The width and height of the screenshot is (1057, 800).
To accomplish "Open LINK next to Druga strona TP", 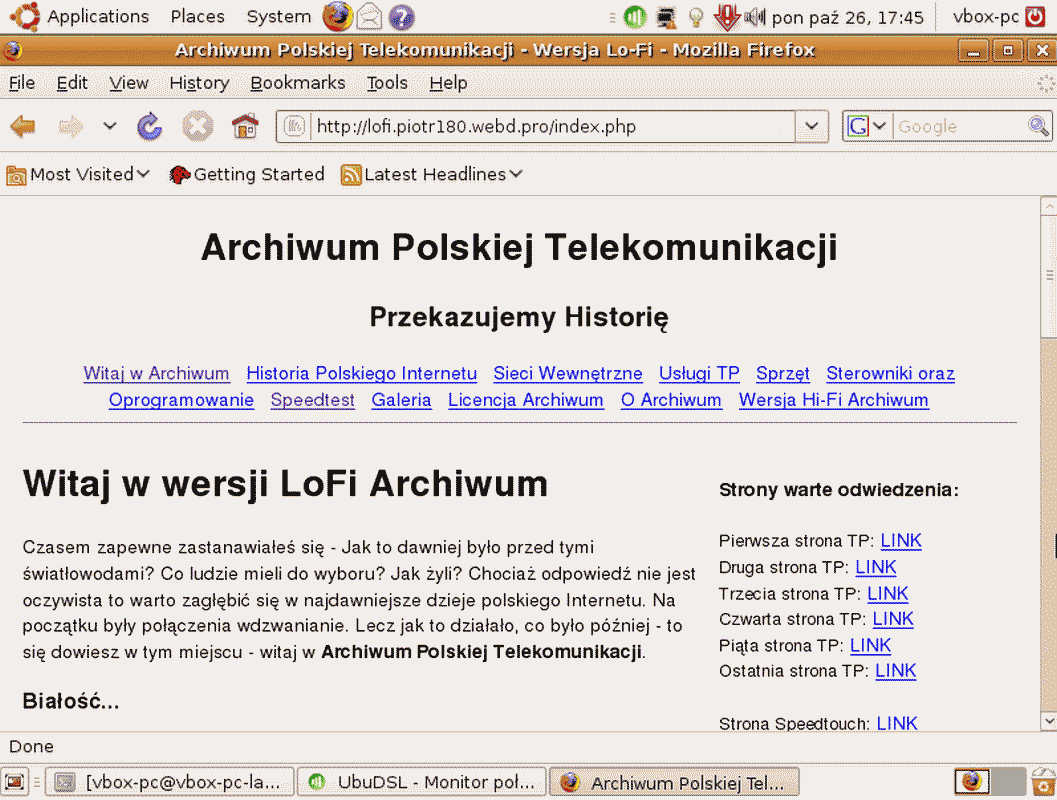I will 876,567.
